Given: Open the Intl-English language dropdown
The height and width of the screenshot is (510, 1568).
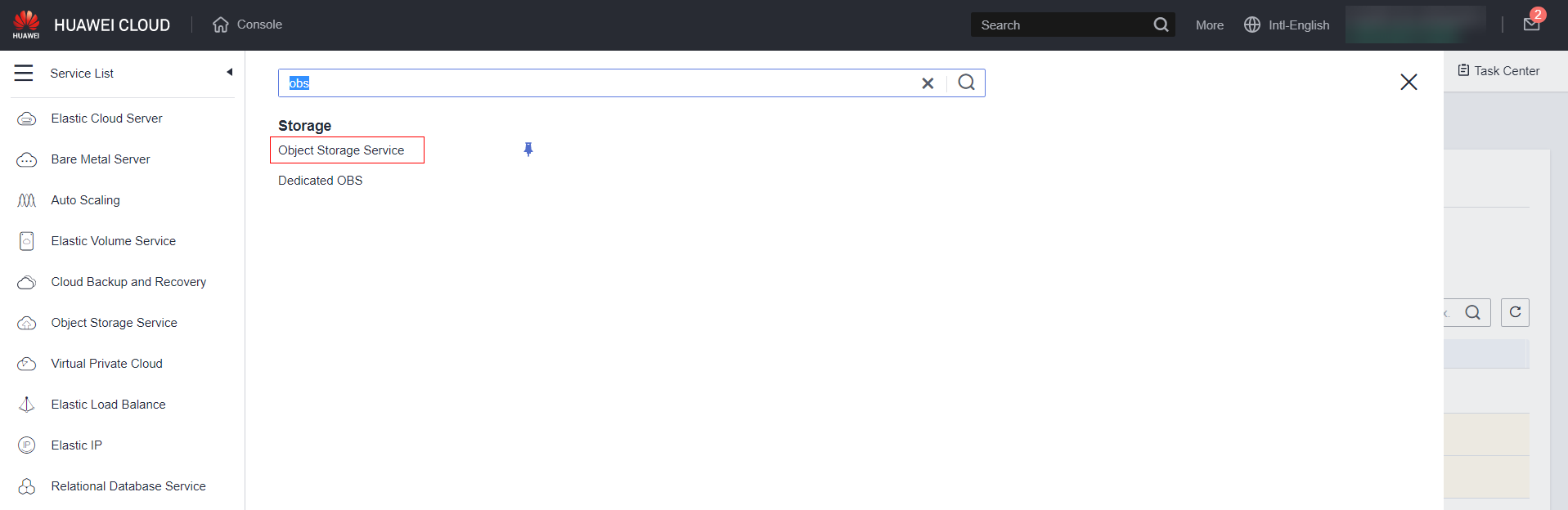Looking at the screenshot, I should coord(1287,25).
